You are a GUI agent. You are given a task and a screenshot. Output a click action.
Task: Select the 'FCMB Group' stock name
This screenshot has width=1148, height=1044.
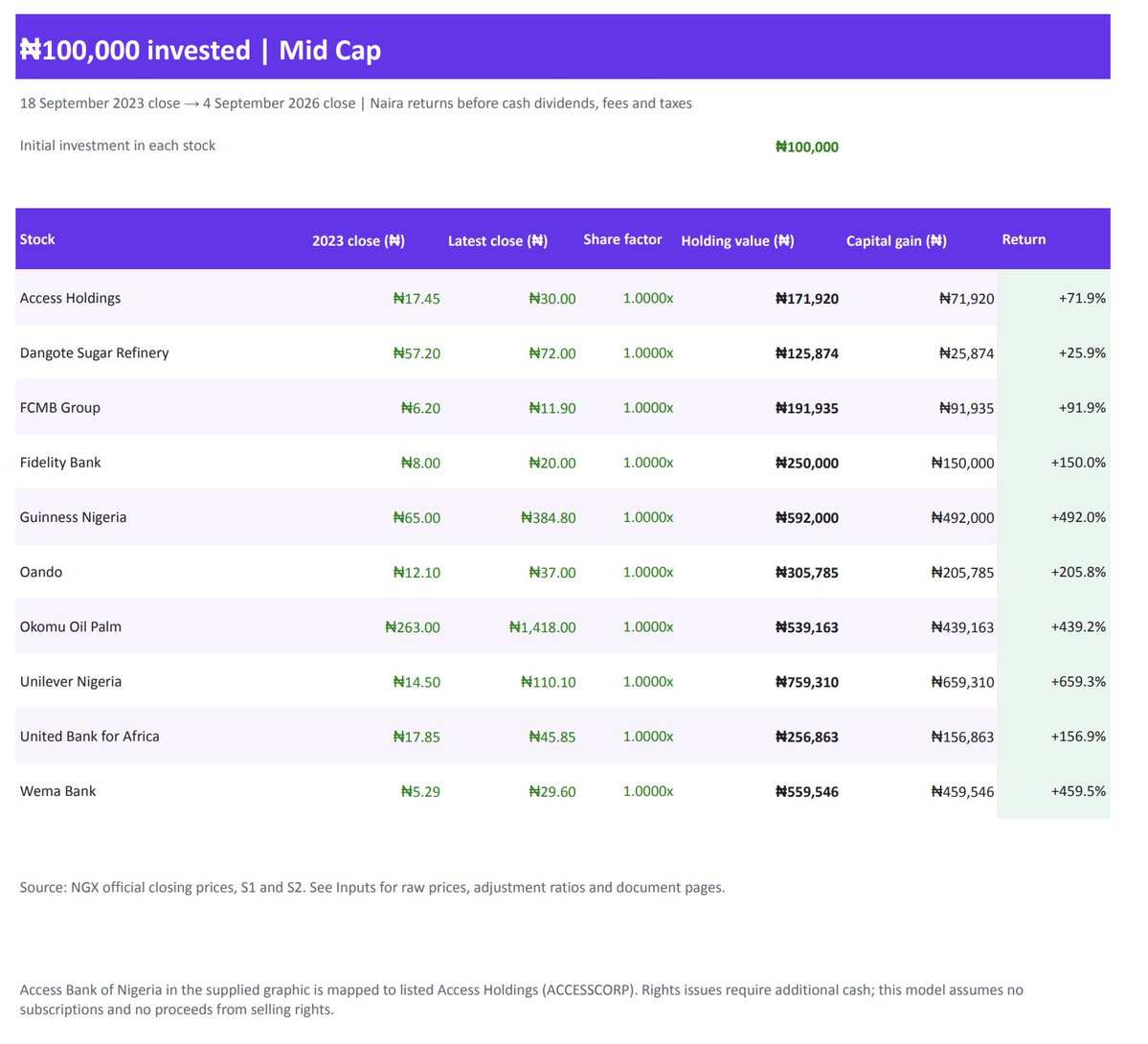[60, 408]
